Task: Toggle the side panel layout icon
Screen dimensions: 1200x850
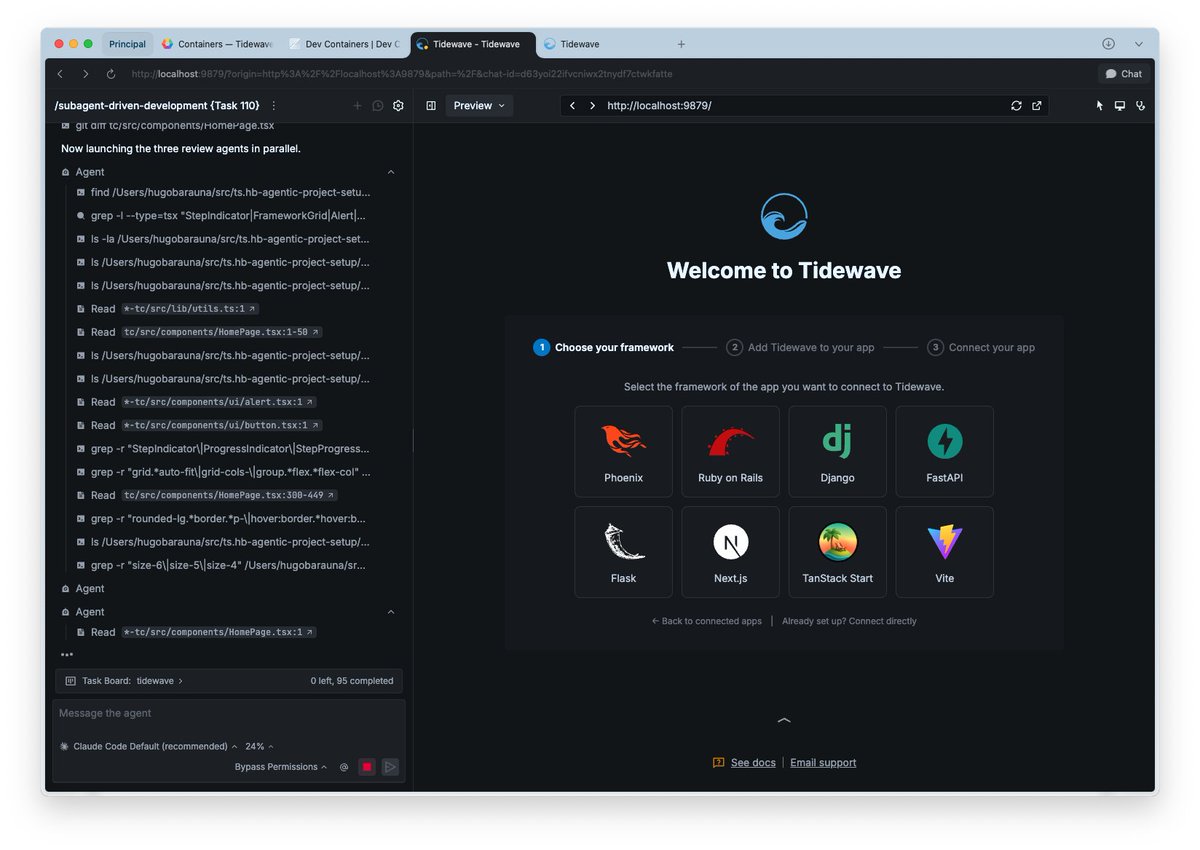Action: pos(431,105)
